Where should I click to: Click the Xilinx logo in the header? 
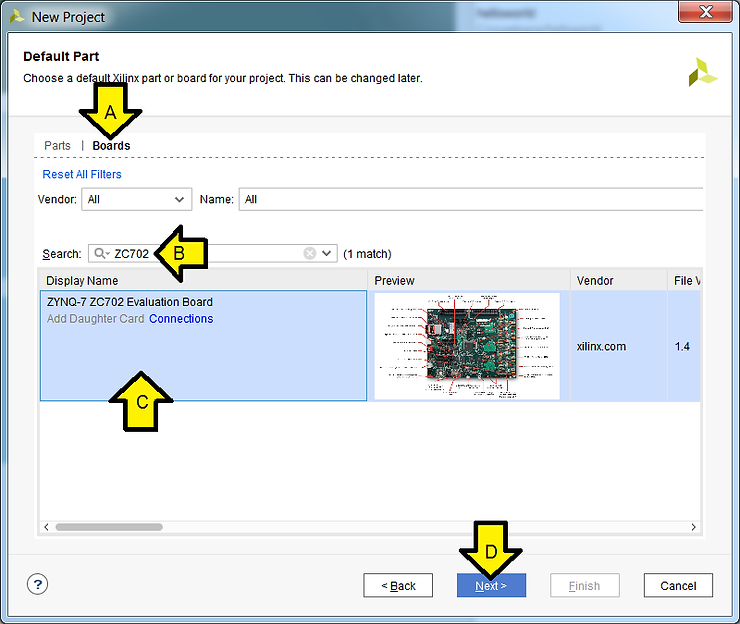(x=702, y=71)
